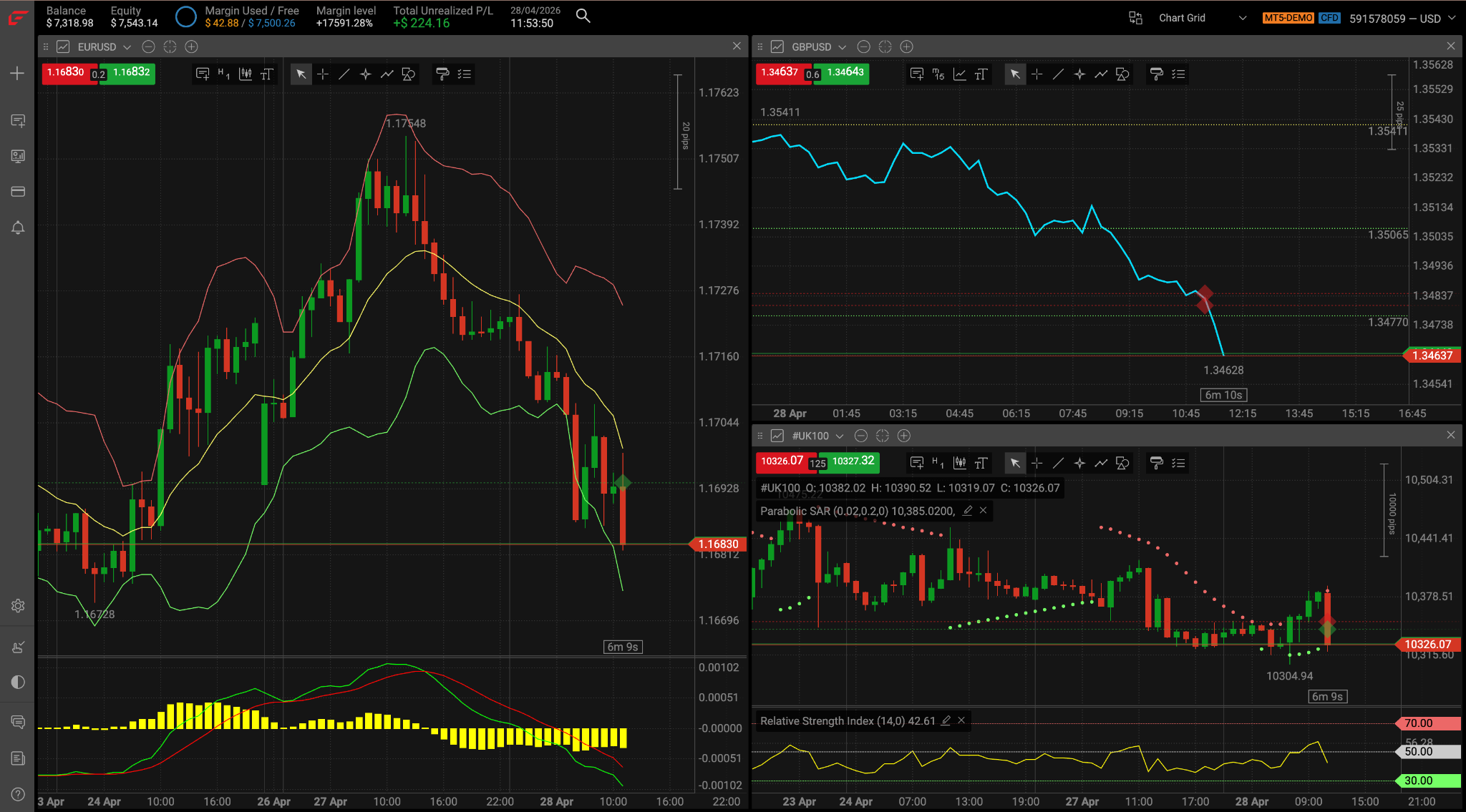Select the crosshair tool on the #UK100 toolbar
This screenshot has width=1466, height=812.
[x=1037, y=463]
